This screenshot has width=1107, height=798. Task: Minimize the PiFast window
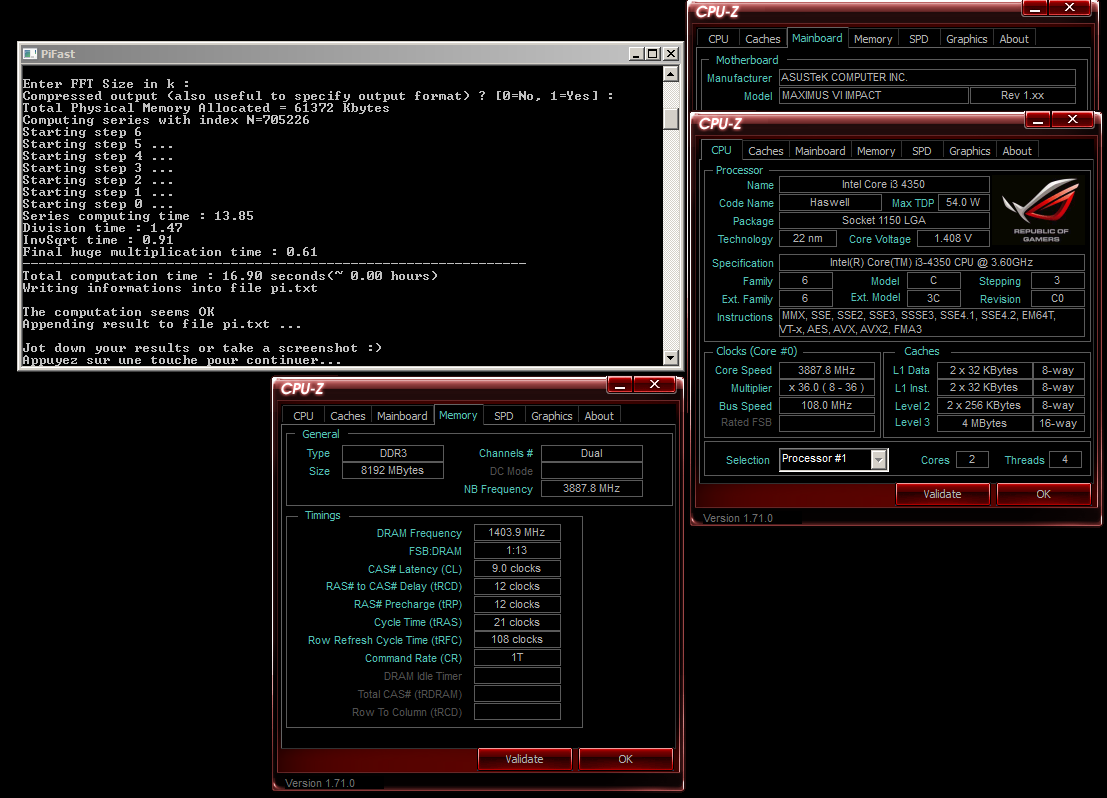coord(635,54)
